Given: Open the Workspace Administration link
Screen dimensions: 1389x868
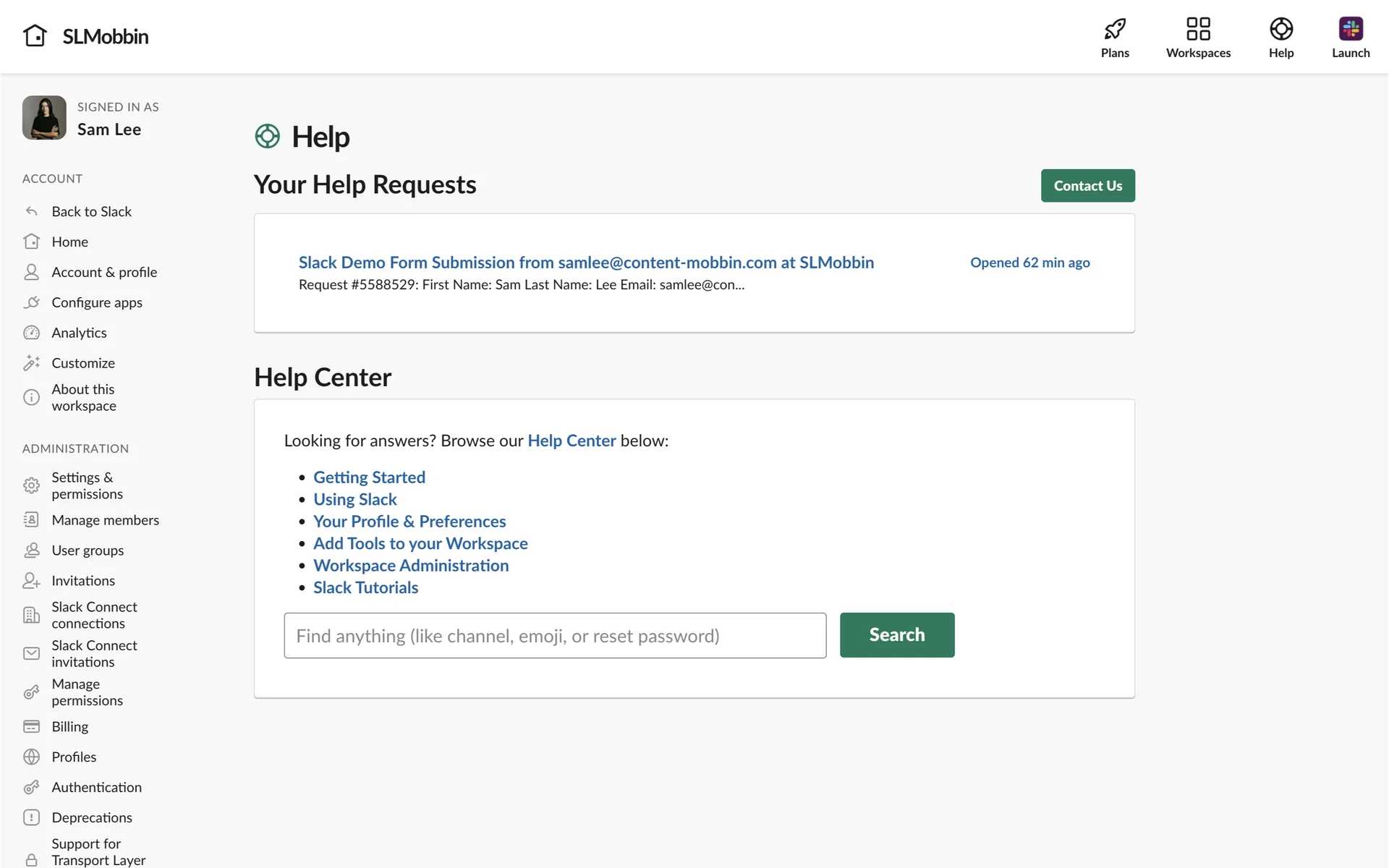Looking at the screenshot, I should point(411,566).
